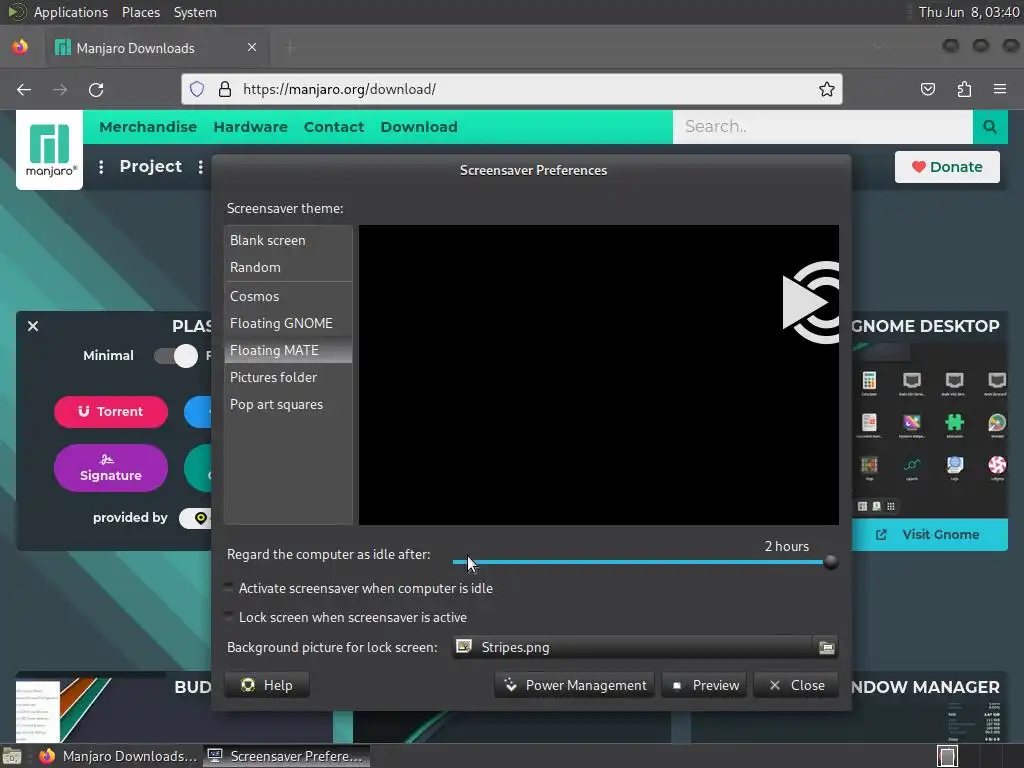Choose the Floating GNOME theme

[288, 323]
